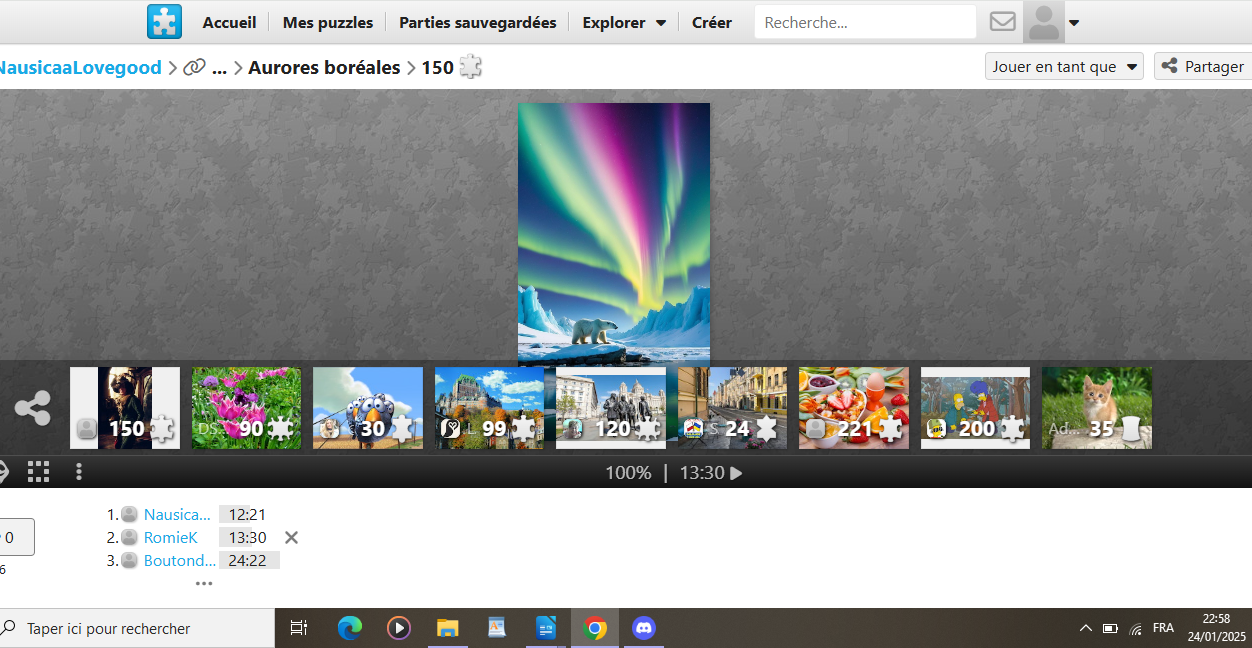Click the grid arrange icon in game toolbar
This screenshot has height=648, width=1252.
pyautogui.click(x=38, y=472)
